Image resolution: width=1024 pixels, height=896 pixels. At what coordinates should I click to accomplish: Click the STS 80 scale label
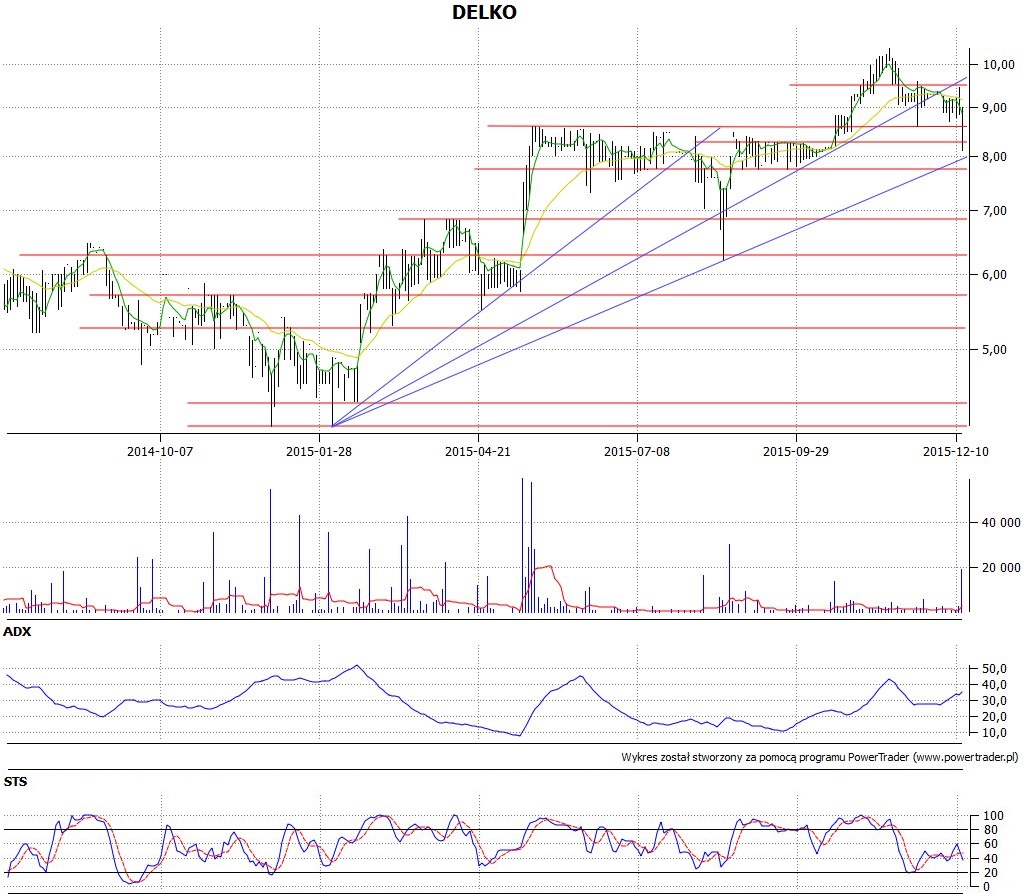[990, 830]
